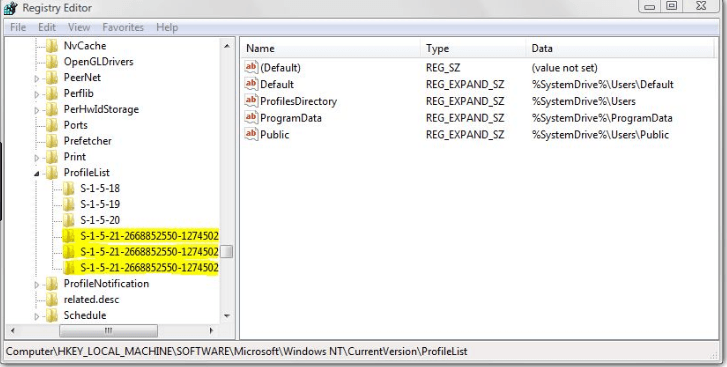This screenshot has height=367, width=727.
Task: Select the PerHwIdStorage folder icon
Action: [x=52, y=109]
